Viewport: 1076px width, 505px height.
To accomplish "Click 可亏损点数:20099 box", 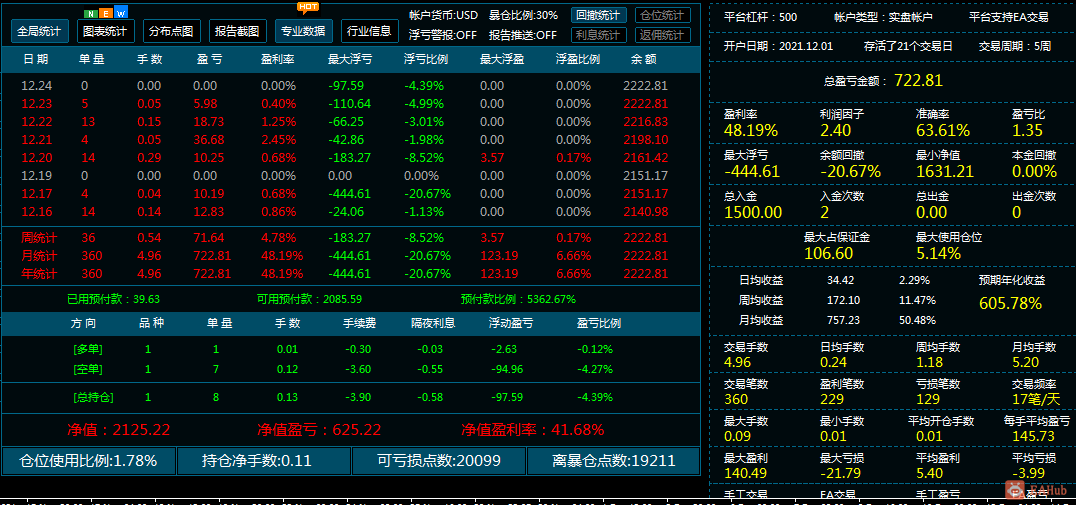I will [438, 461].
